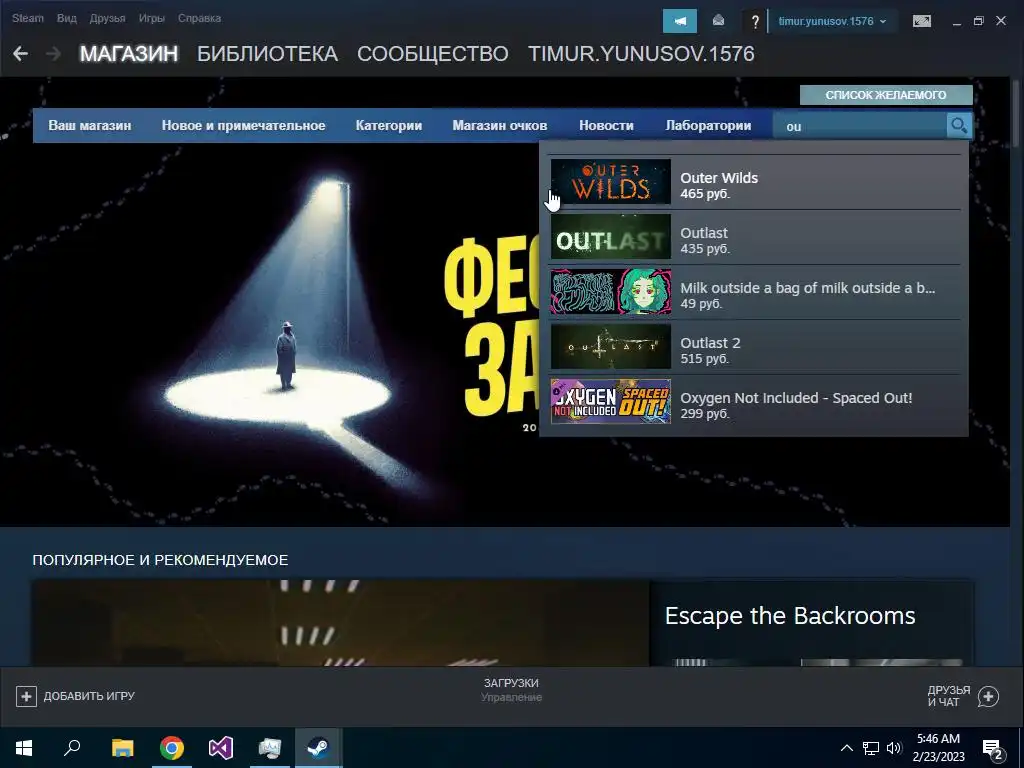Open timur.yunusov.1576 account dropdown
Image resolution: width=1024 pixels, height=768 pixels.
(832, 21)
